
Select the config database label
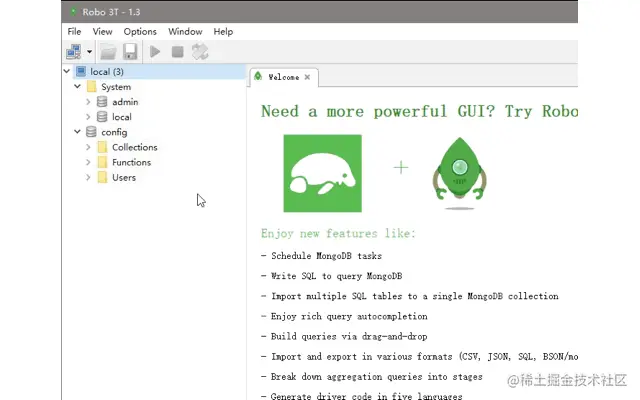(114, 132)
